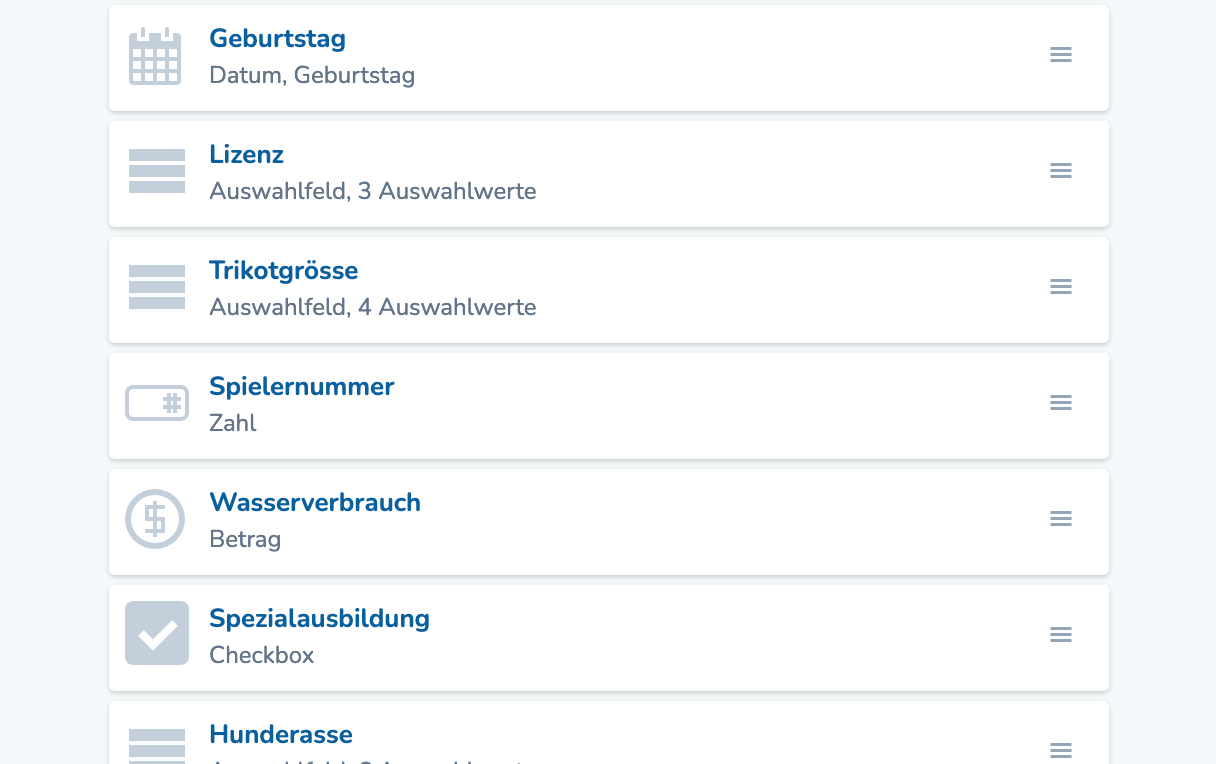The height and width of the screenshot is (764, 1216).
Task: Click the drag handle on the Hunderasse row
Action: (1060, 750)
